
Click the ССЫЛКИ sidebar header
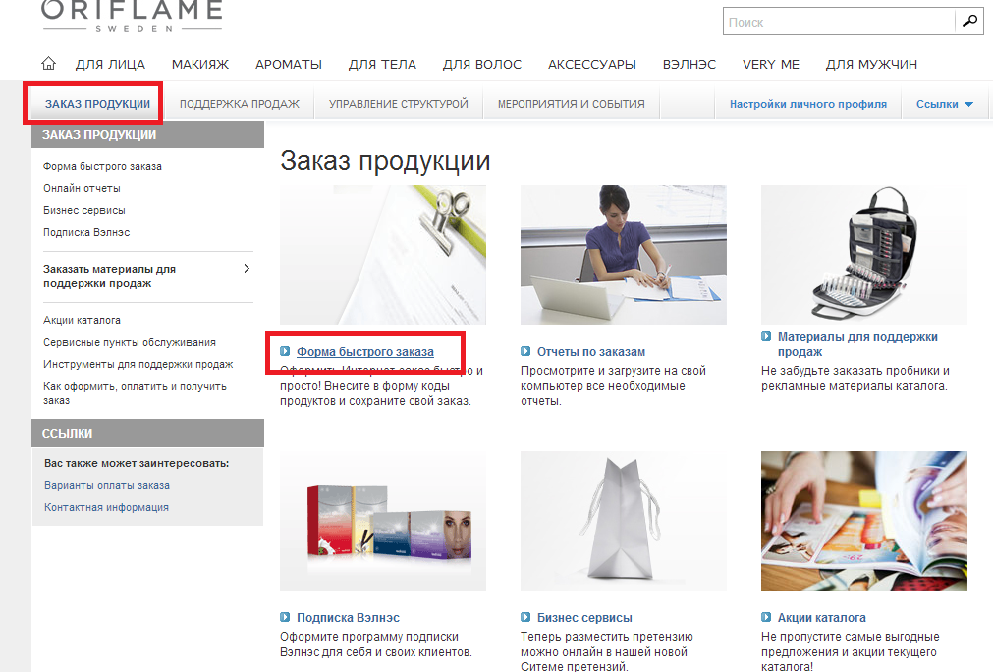(x=147, y=433)
